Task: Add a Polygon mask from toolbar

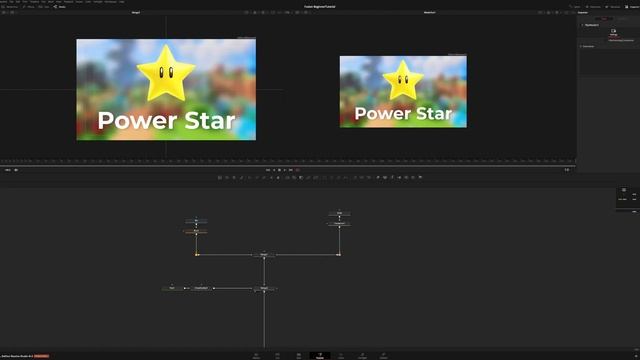Action: click(338, 178)
